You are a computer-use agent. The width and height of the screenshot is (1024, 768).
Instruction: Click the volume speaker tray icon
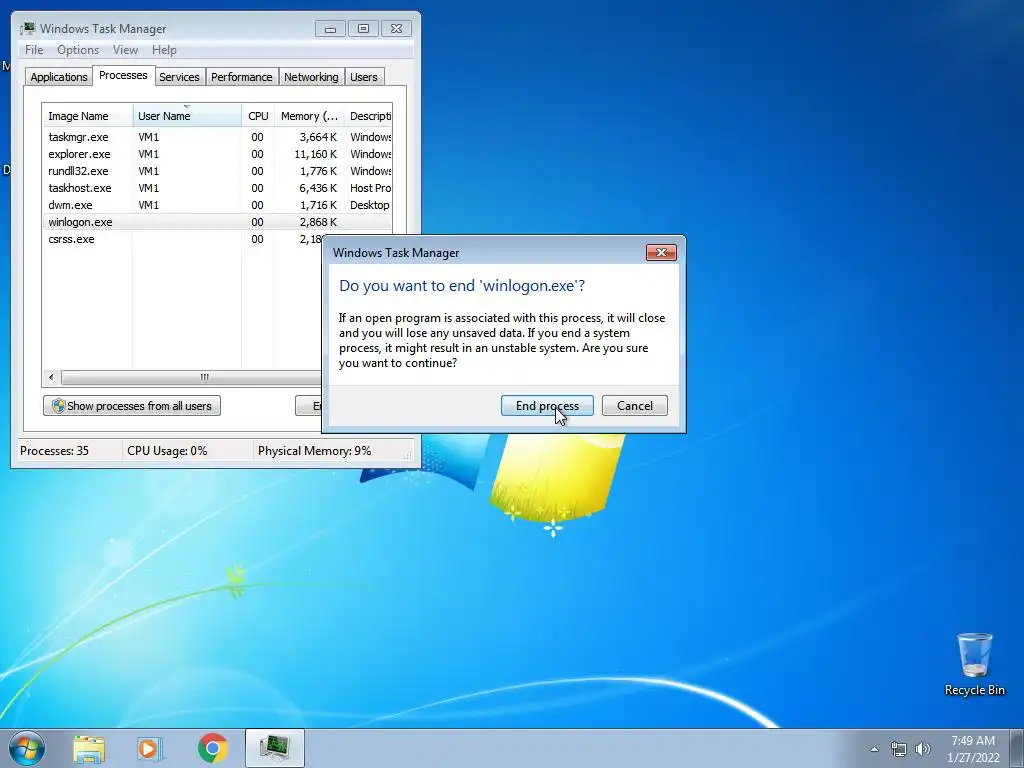coord(922,749)
